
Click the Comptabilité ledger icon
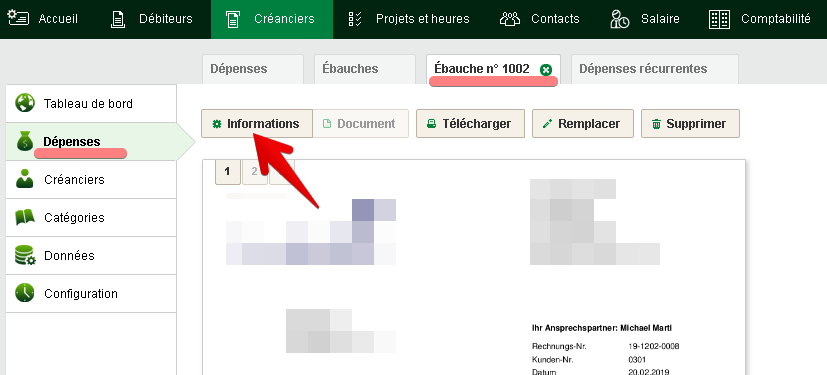719,19
